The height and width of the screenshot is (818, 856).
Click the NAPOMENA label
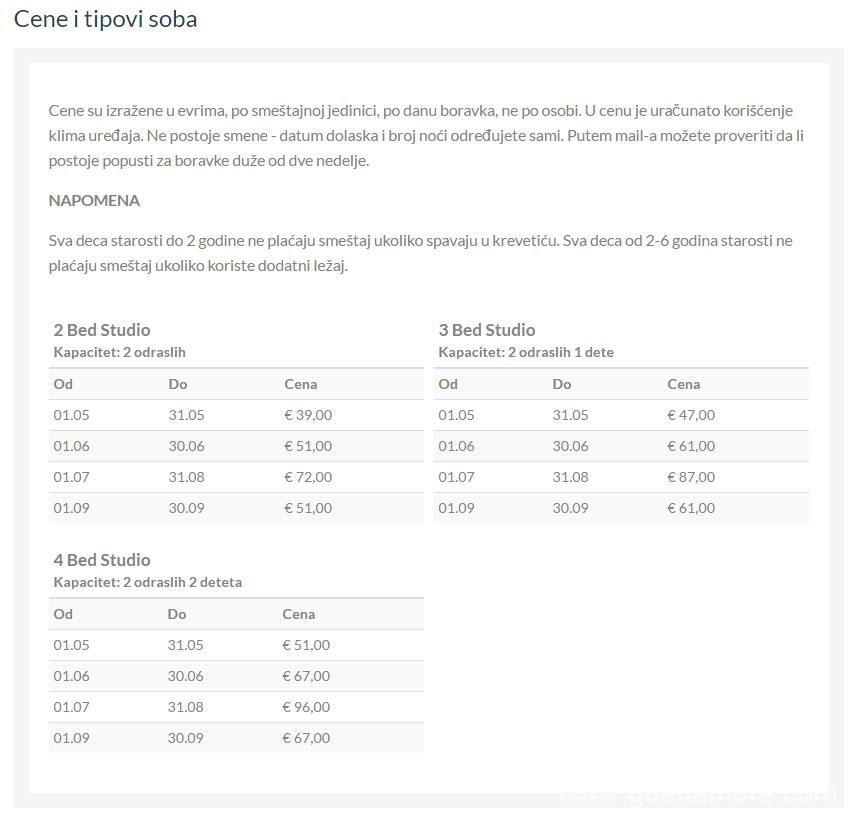tap(94, 200)
